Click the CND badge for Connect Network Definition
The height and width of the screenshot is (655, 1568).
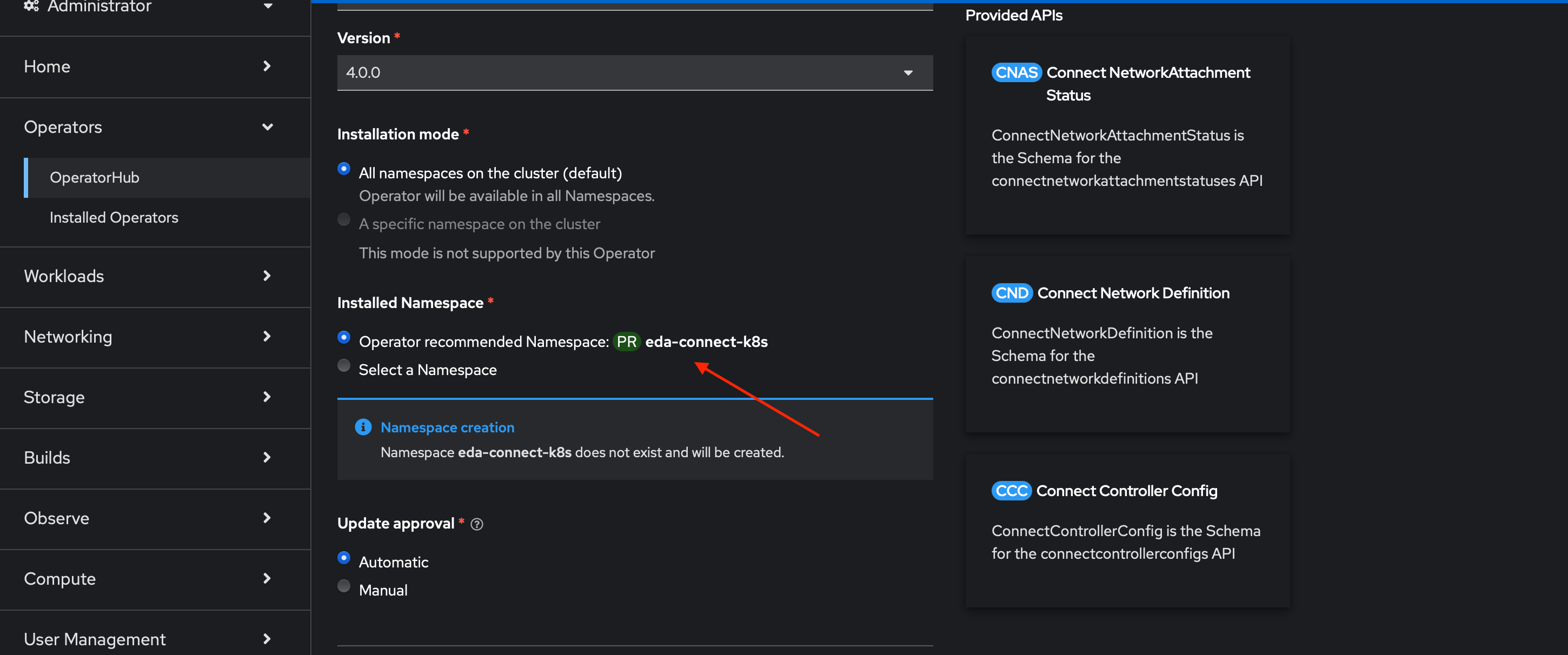point(1011,292)
